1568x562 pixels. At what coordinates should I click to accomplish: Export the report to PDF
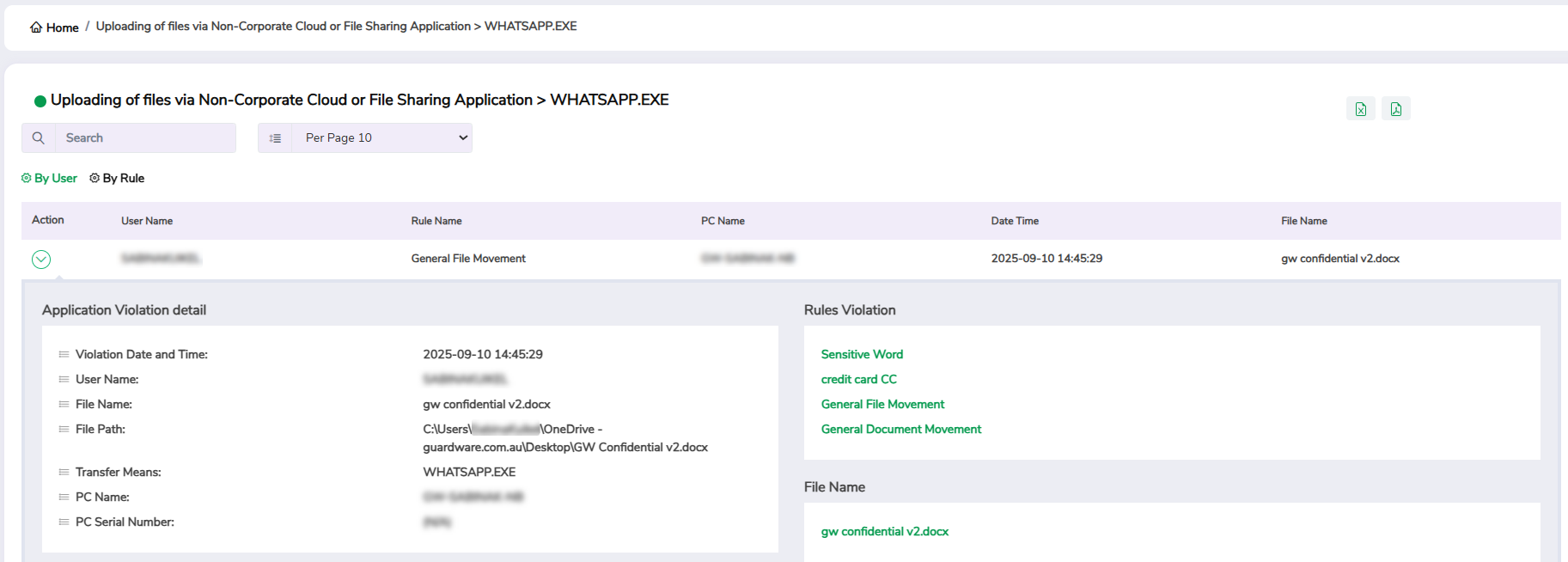pos(1395,109)
